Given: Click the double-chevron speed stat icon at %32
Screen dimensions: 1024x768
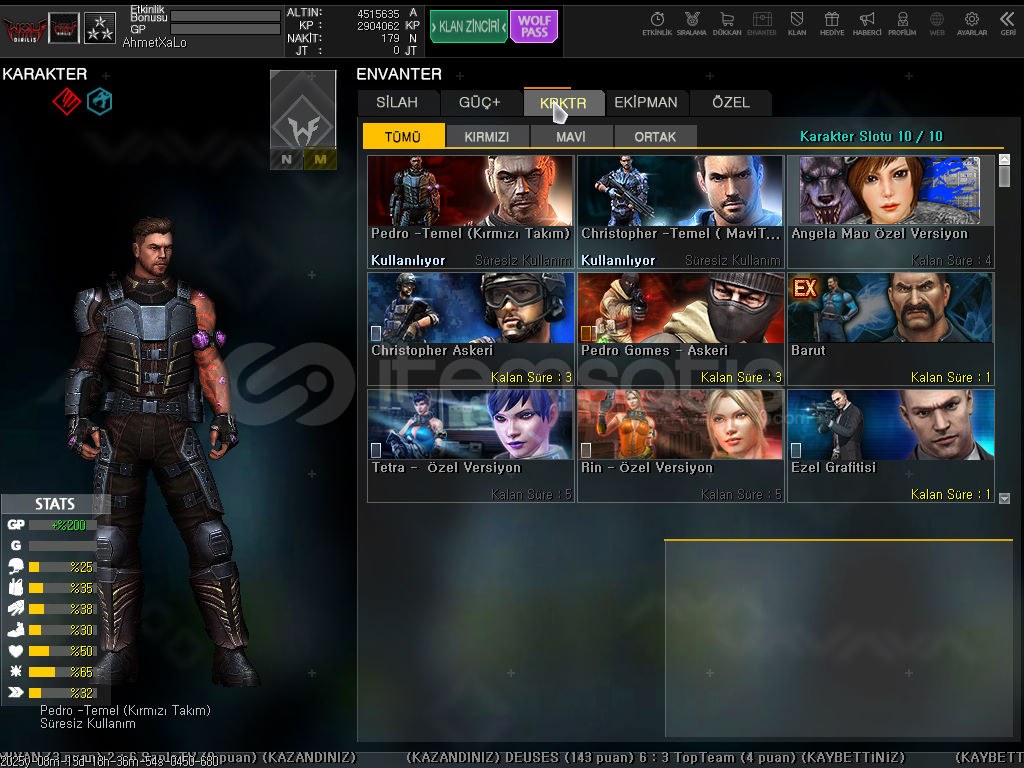Looking at the screenshot, I should (16, 692).
